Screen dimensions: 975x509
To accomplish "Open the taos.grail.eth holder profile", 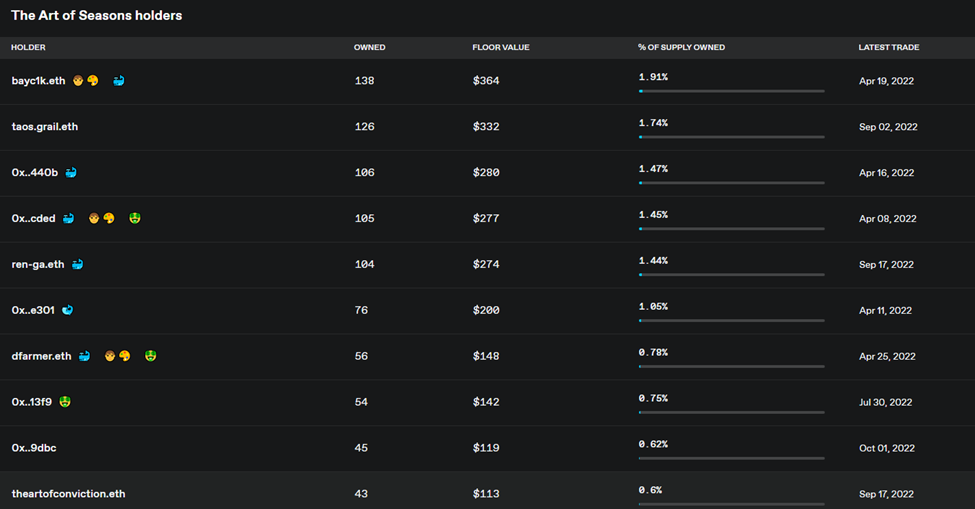I will click(45, 126).
